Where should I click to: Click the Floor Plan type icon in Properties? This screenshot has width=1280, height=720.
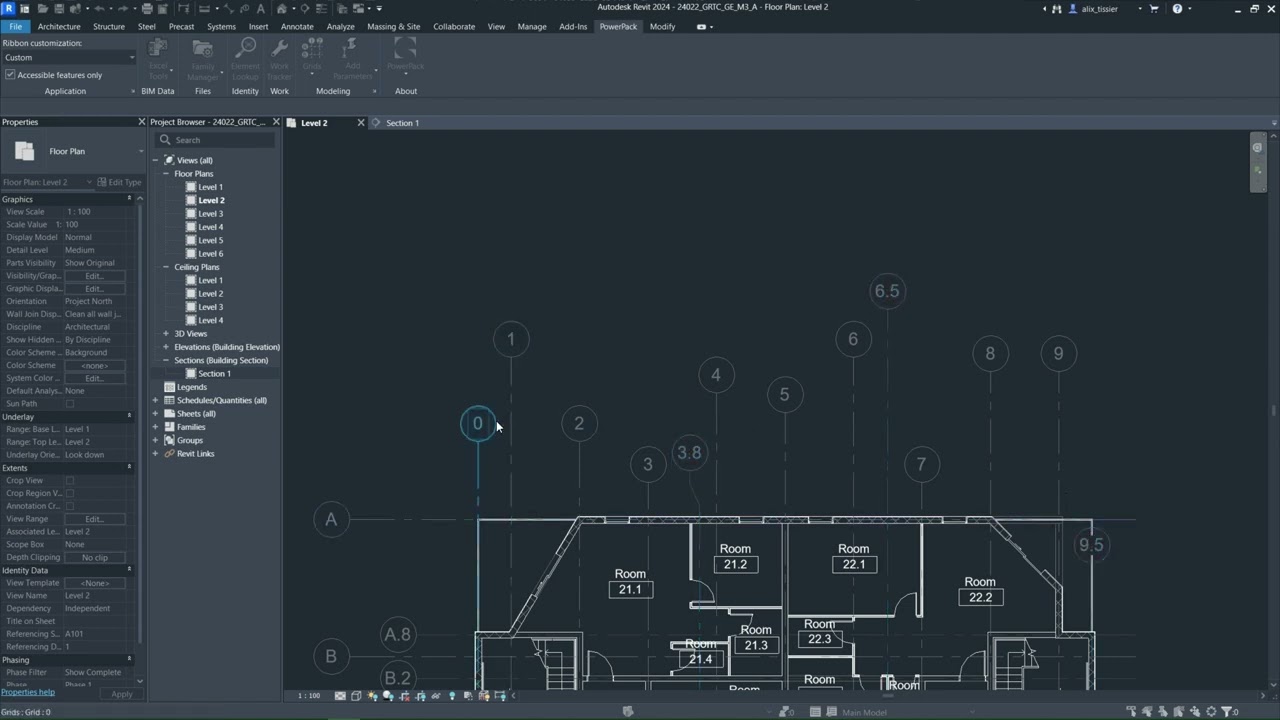pos(25,151)
